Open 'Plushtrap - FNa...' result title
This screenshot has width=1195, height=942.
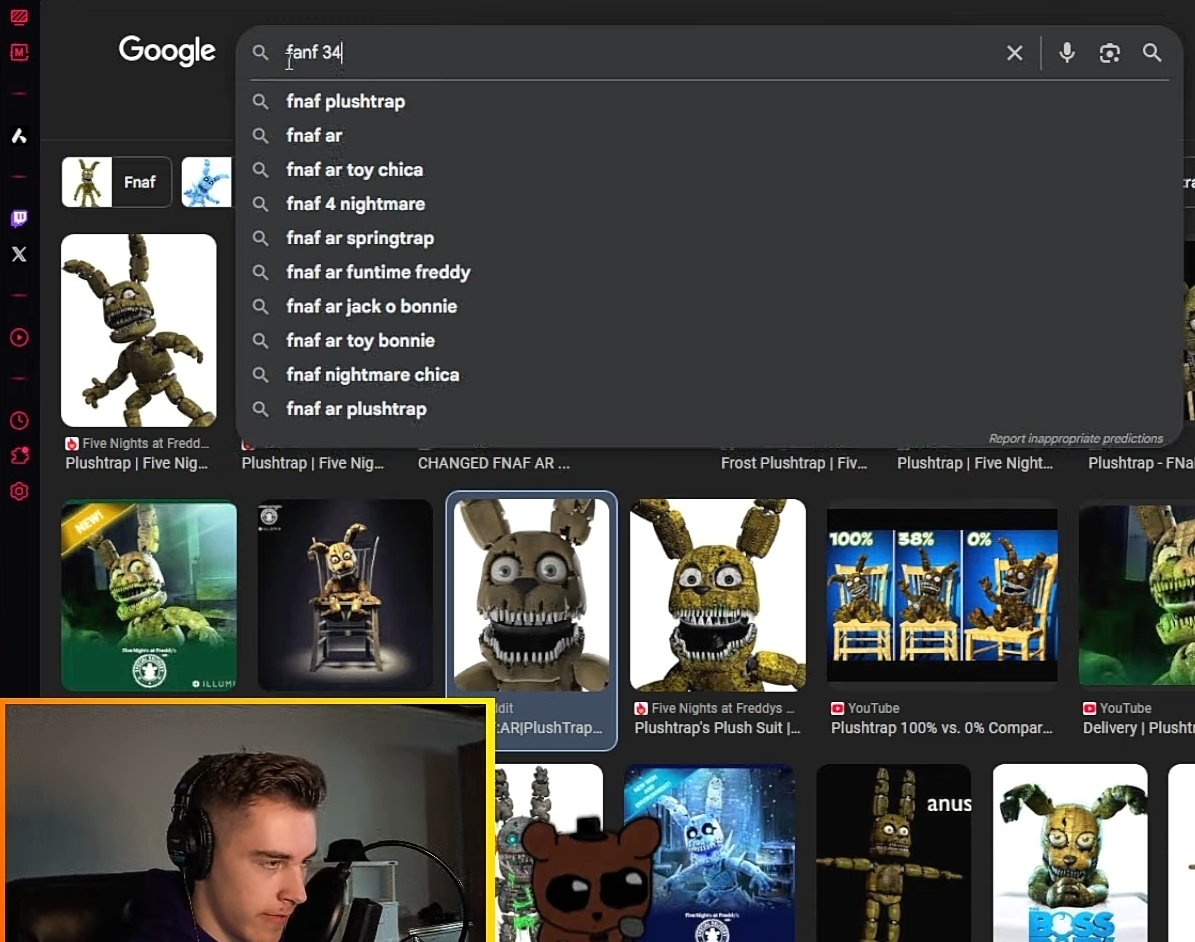click(1141, 463)
